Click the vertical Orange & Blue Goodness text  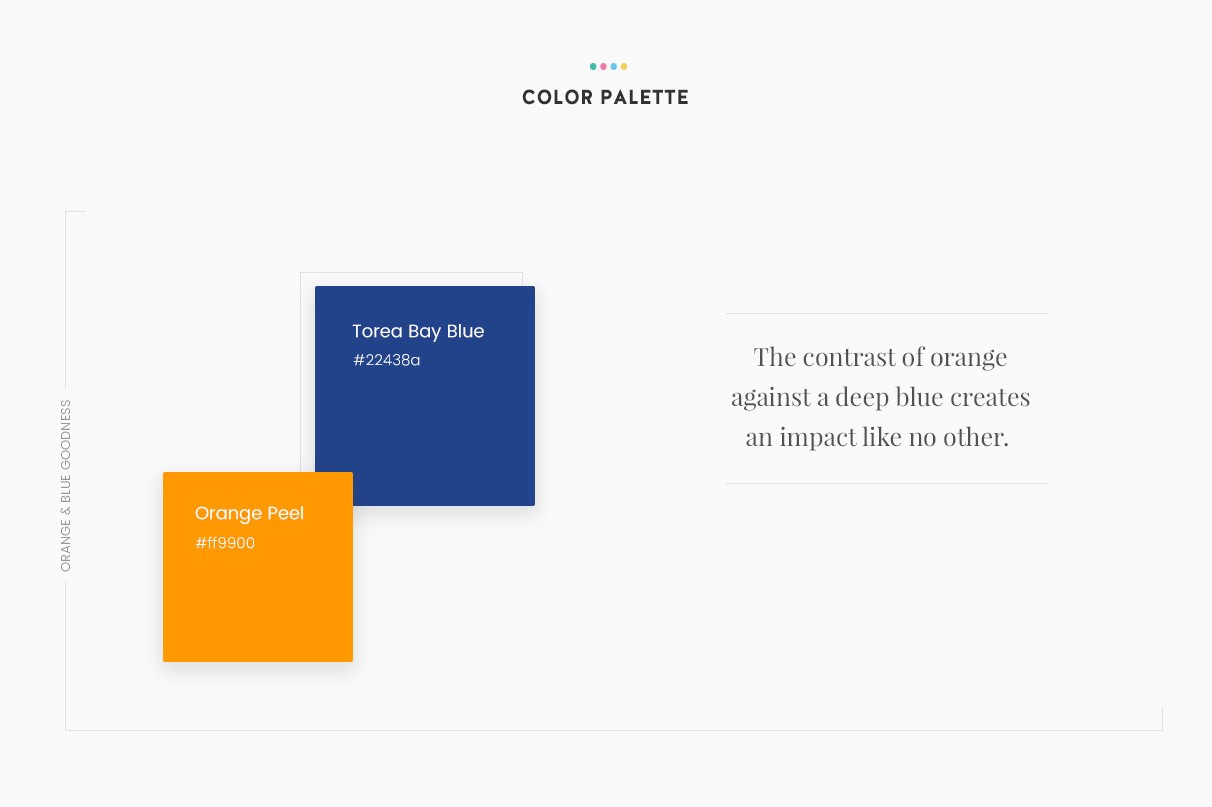(x=66, y=486)
